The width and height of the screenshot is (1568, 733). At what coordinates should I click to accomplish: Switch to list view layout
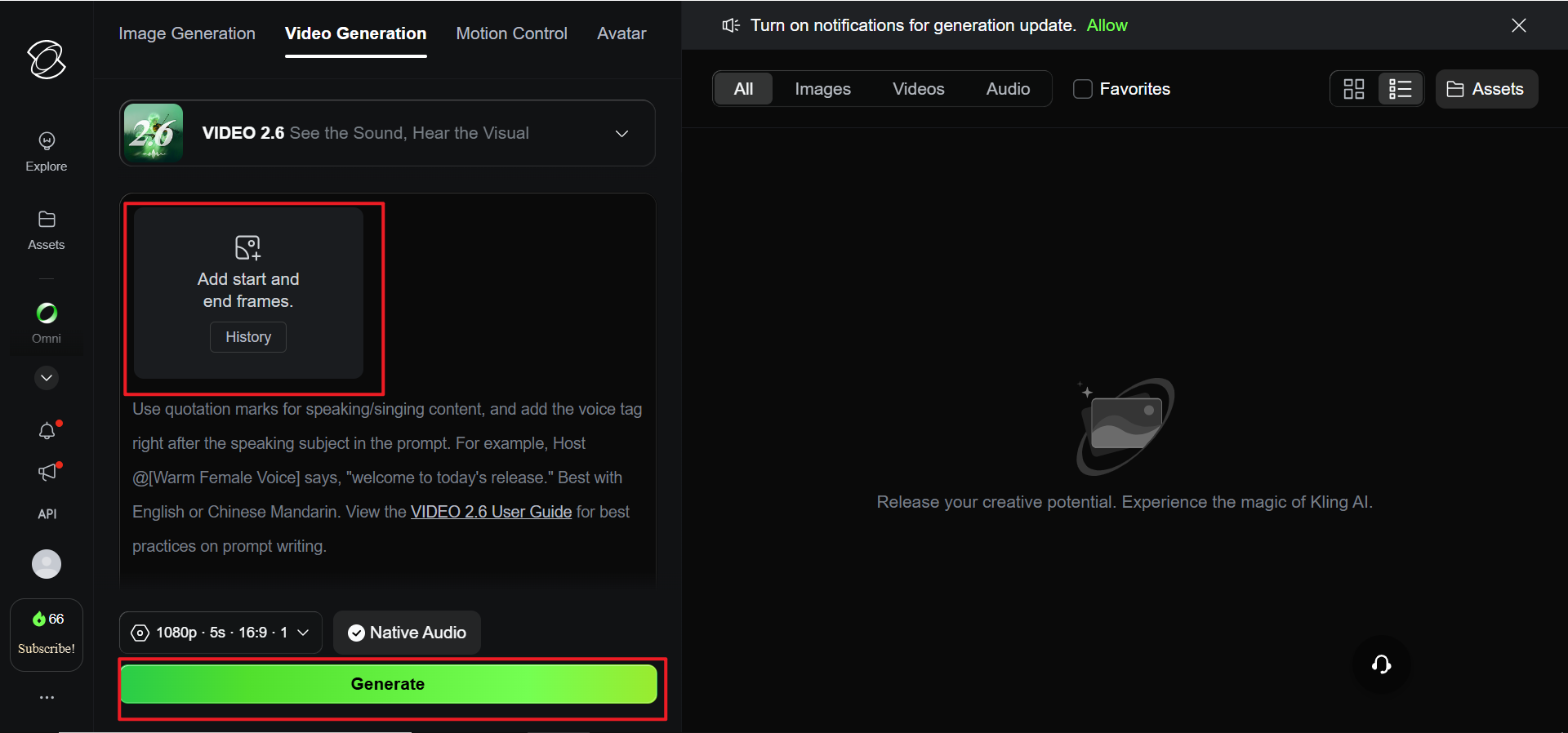pos(1401,89)
